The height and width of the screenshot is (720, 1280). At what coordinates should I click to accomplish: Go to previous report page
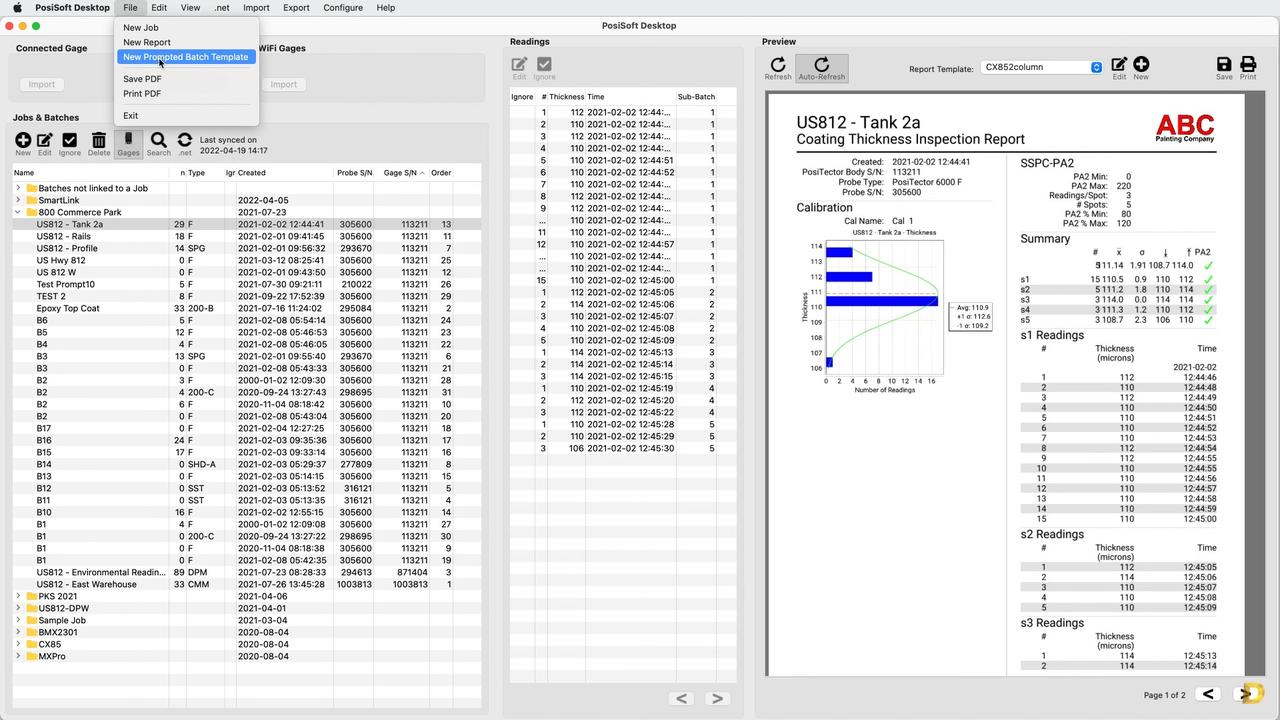[x=1208, y=694]
